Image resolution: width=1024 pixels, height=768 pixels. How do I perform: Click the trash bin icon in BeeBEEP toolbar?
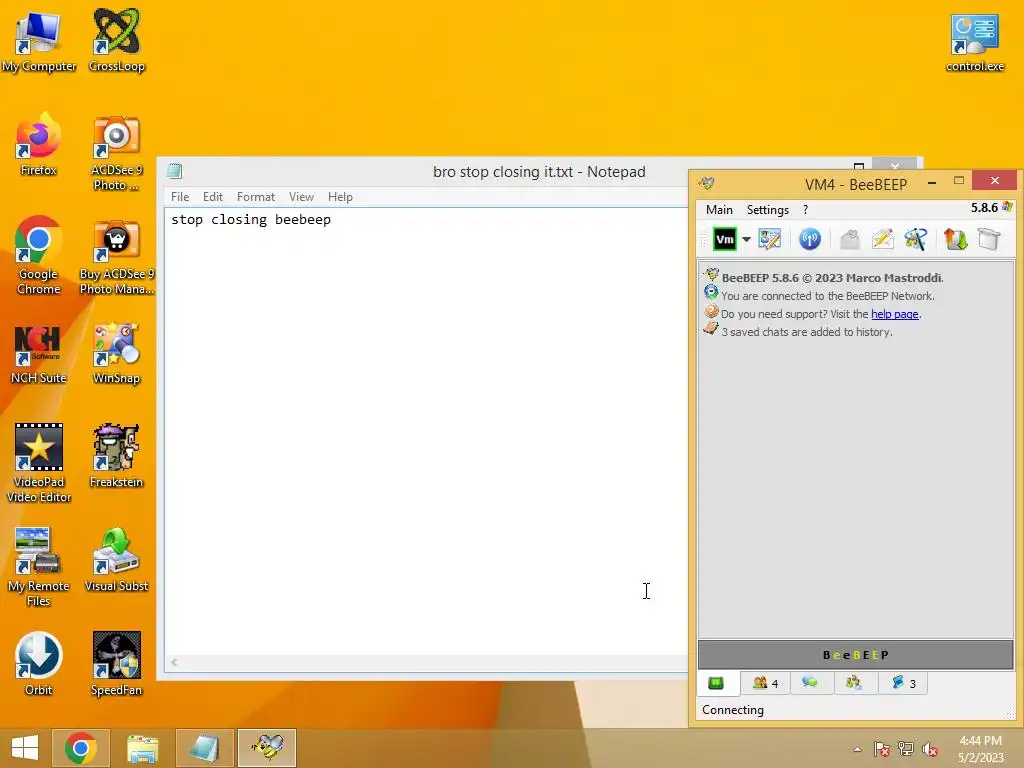989,239
